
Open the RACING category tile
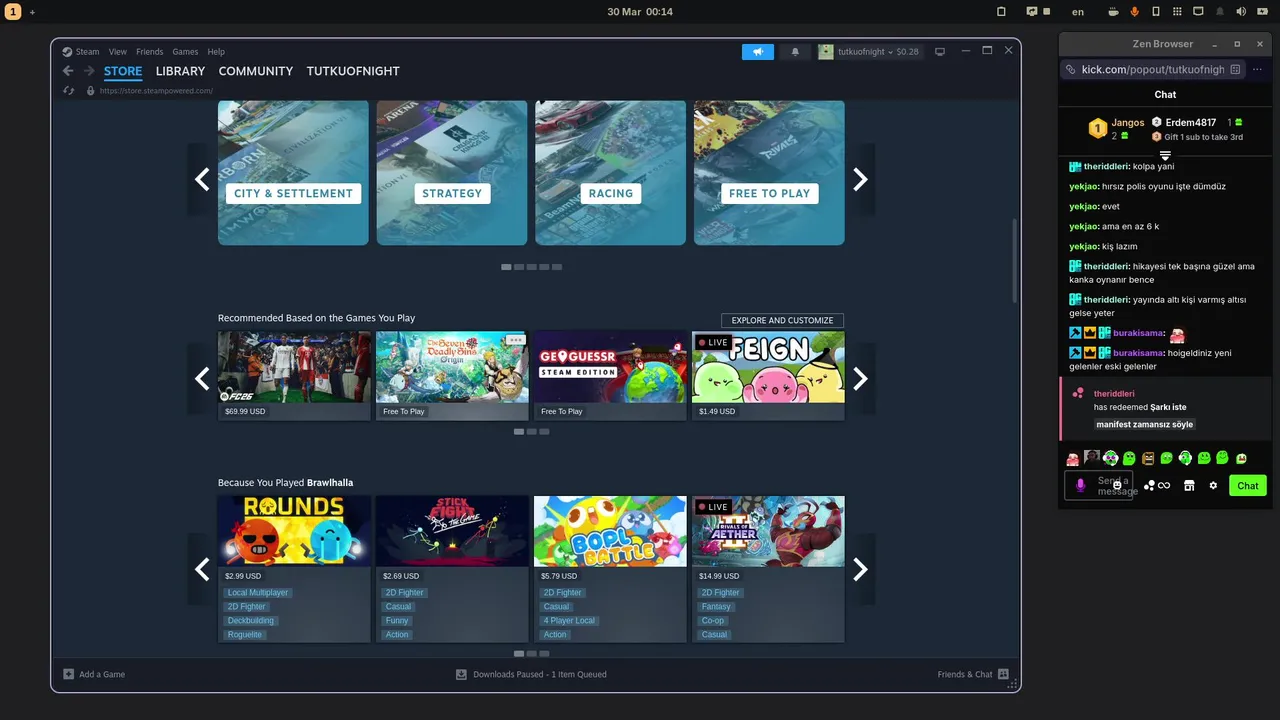(x=610, y=172)
